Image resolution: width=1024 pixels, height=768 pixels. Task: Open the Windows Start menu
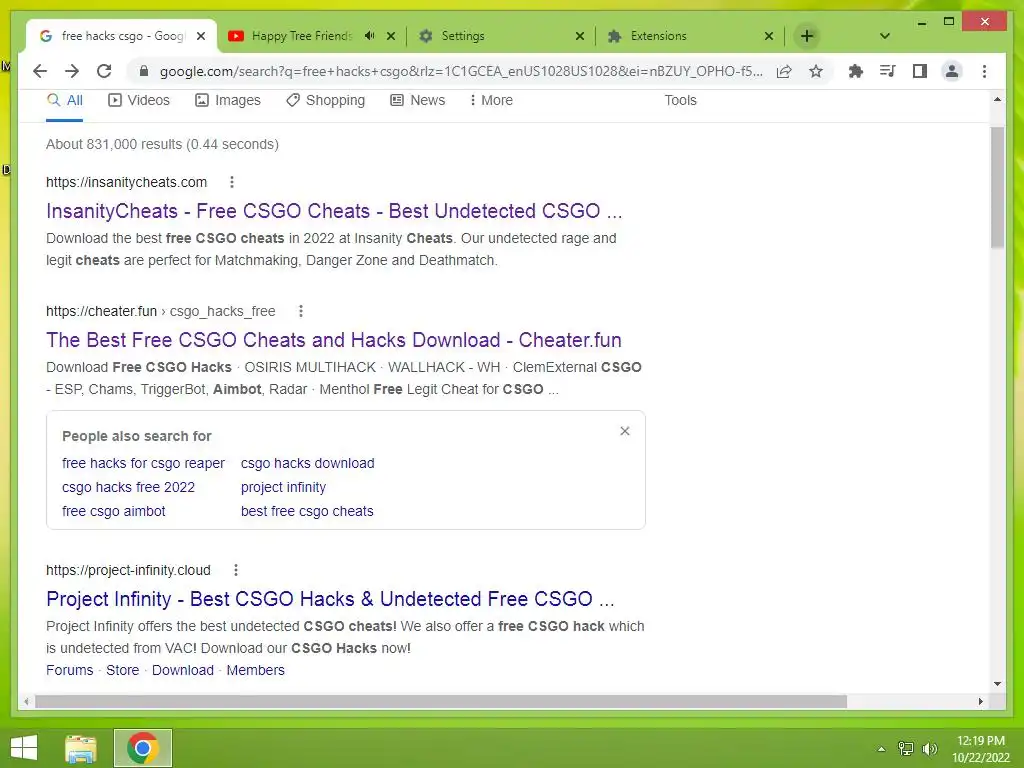24,748
